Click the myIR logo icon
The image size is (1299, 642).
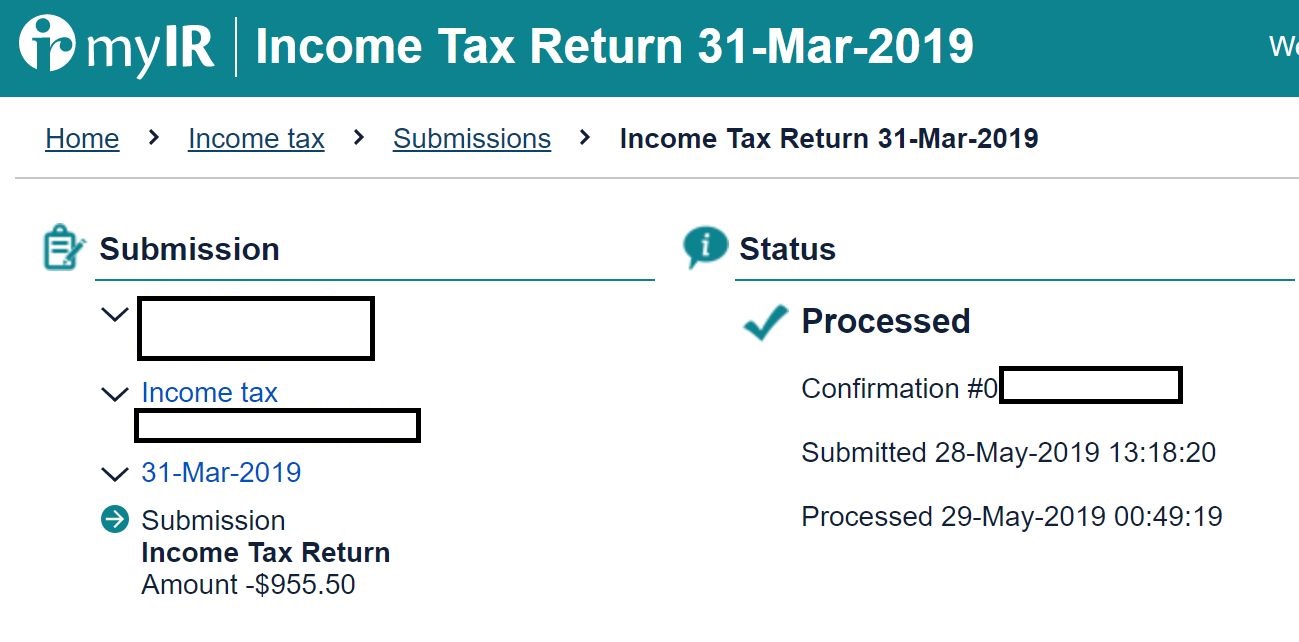(47, 45)
